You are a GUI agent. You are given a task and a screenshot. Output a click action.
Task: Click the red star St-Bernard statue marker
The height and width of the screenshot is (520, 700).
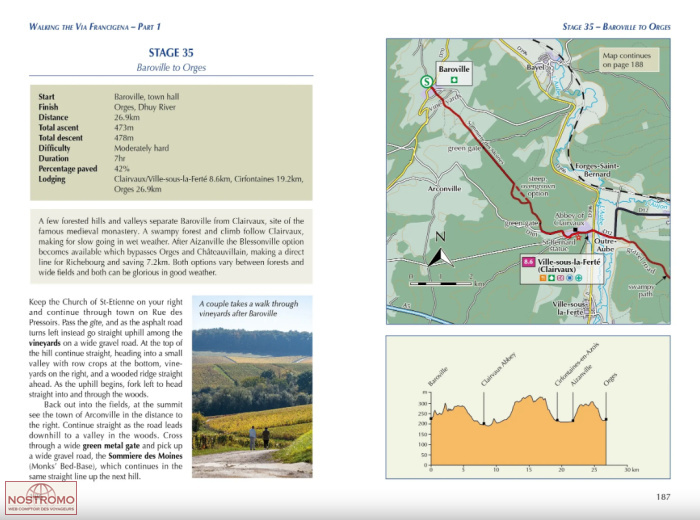[579, 237]
